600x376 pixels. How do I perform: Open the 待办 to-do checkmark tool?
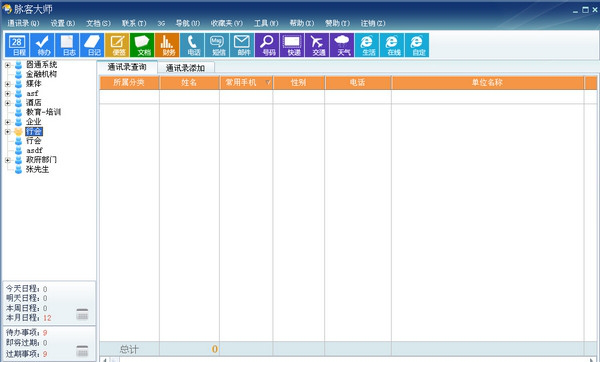click(42, 45)
